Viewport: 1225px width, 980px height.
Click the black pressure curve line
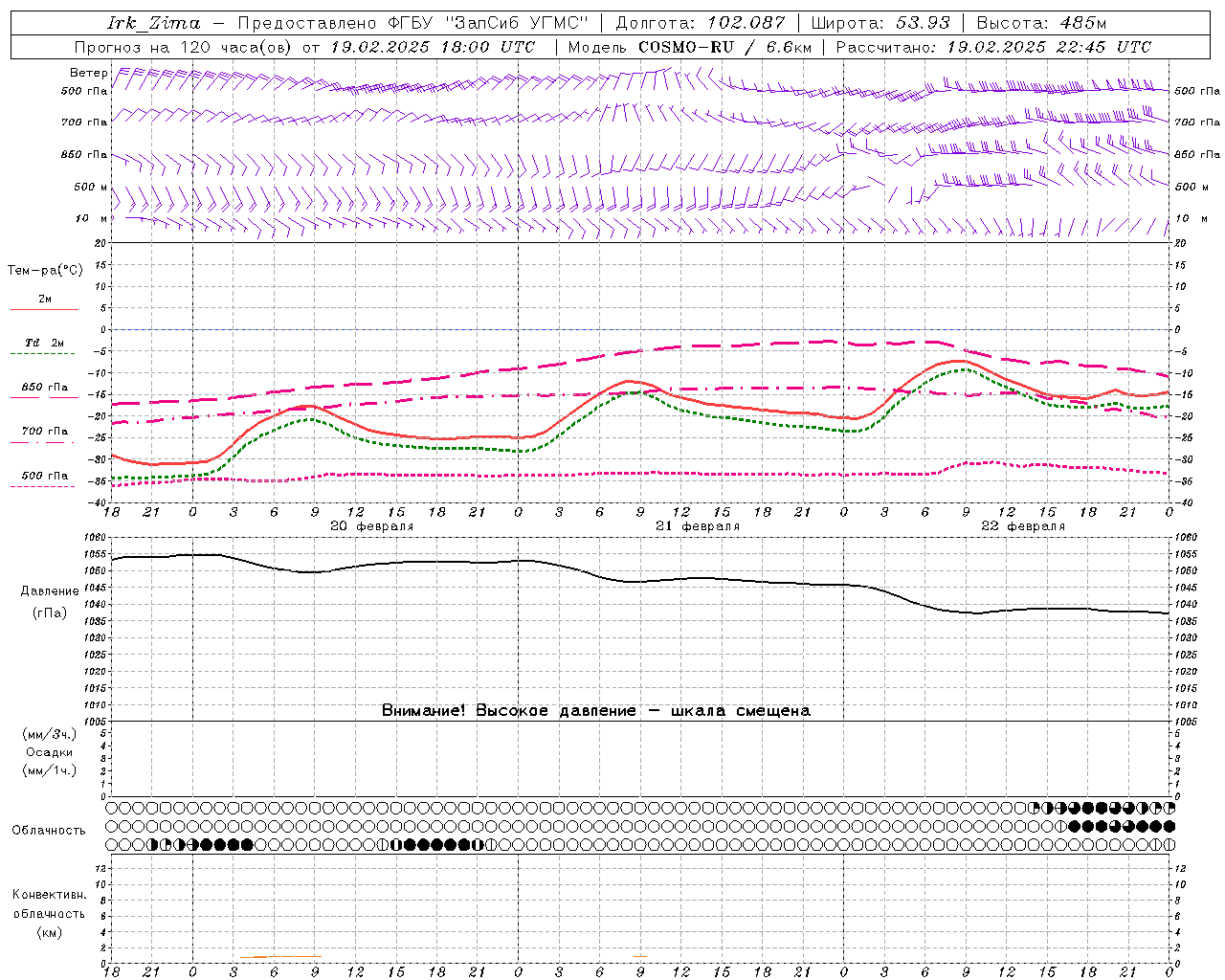(x=641, y=582)
